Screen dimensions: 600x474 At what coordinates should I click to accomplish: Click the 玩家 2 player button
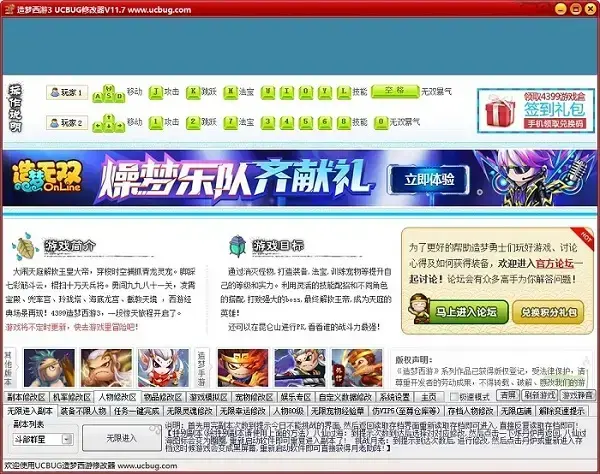tap(67, 122)
